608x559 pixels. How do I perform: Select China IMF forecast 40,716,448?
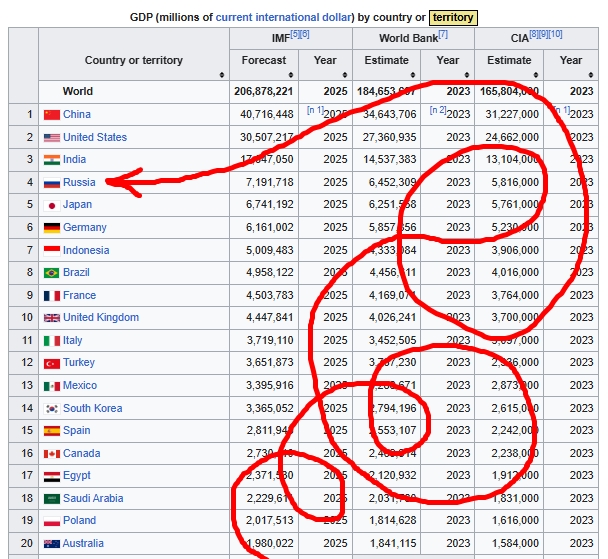pyautogui.click(x=267, y=114)
